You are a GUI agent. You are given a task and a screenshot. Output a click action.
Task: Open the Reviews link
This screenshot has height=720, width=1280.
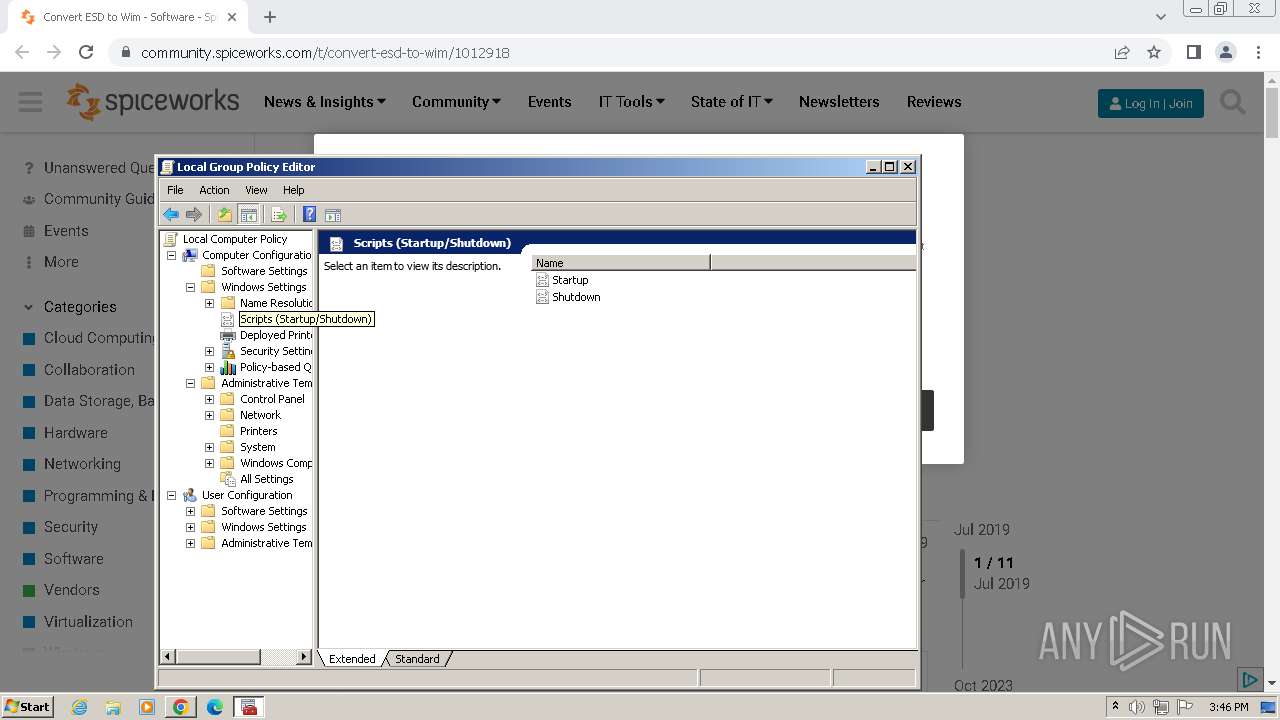tap(934, 102)
